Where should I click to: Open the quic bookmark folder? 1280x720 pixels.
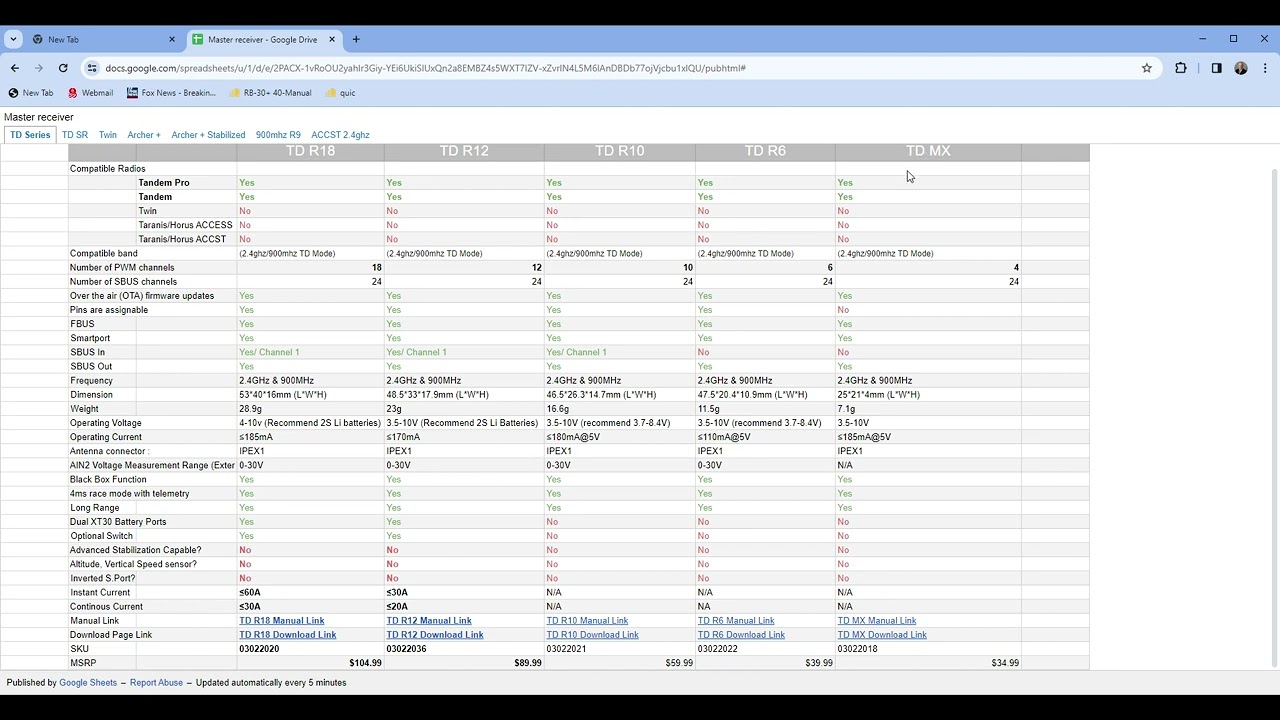point(340,93)
